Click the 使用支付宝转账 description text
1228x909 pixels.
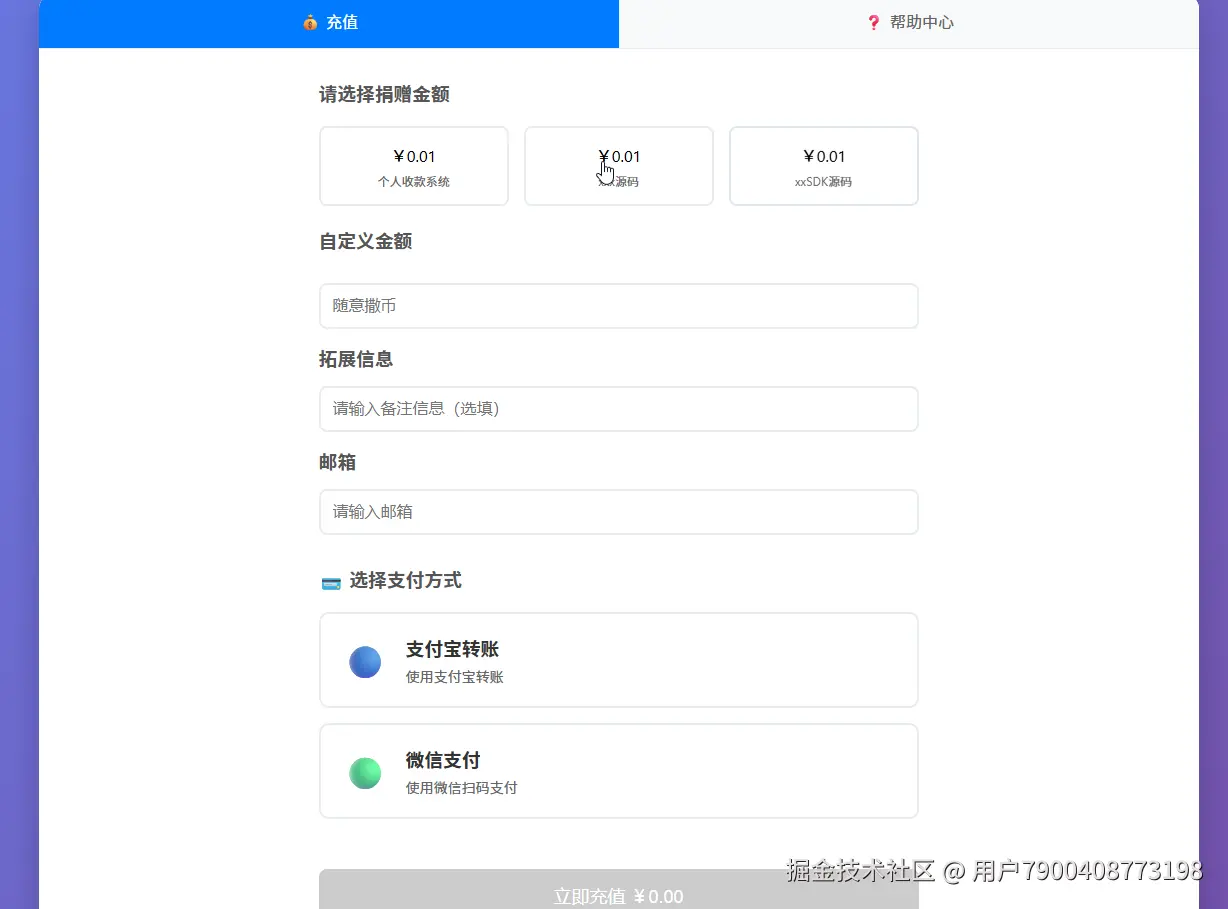click(x=455, y=677)
